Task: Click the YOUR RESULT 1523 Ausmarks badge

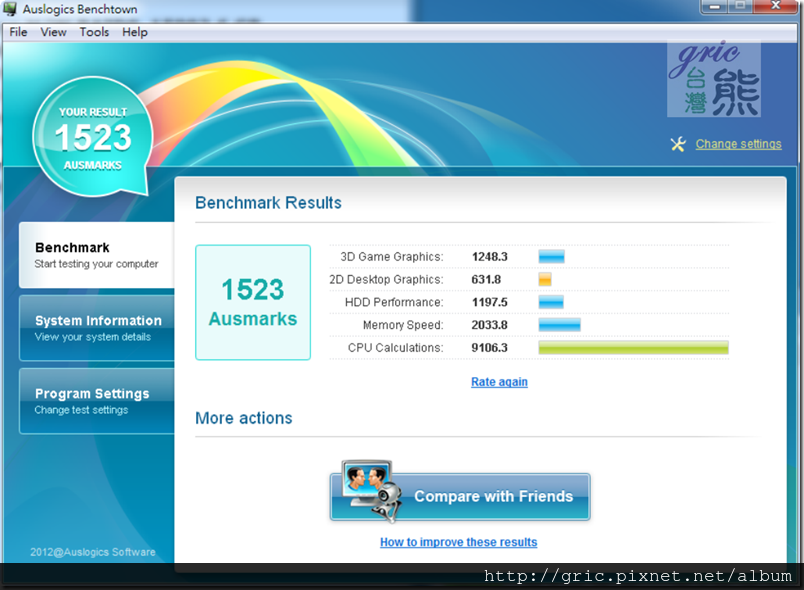Action: [x=93, y=136]
